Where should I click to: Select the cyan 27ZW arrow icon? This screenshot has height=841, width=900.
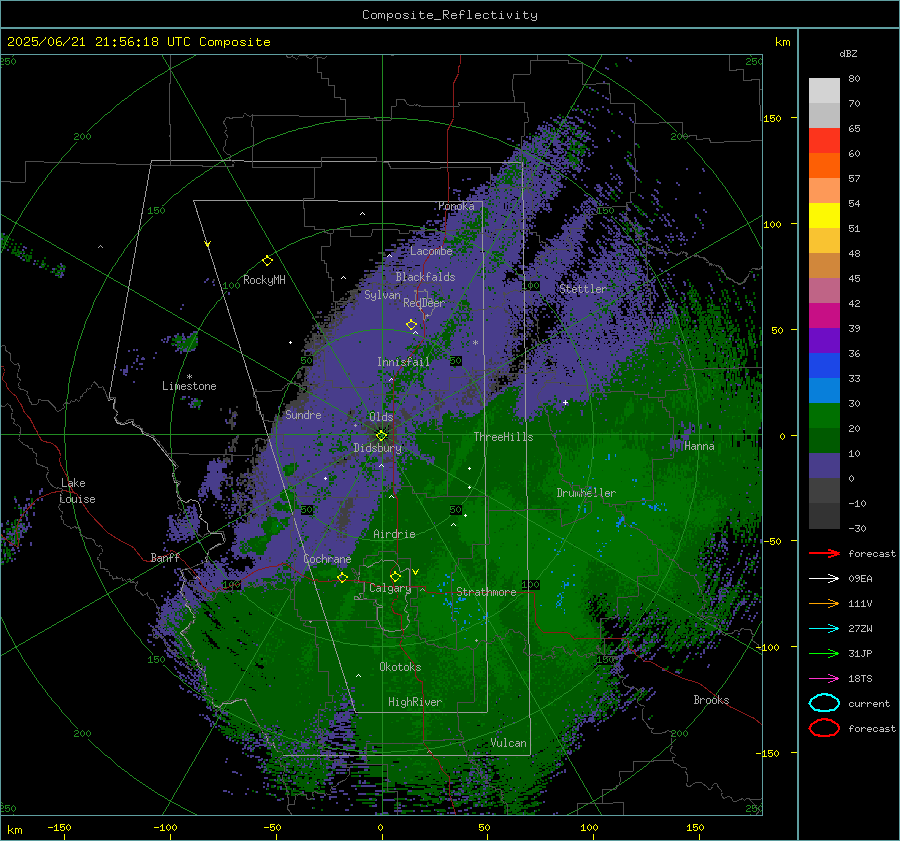point(824,629)
